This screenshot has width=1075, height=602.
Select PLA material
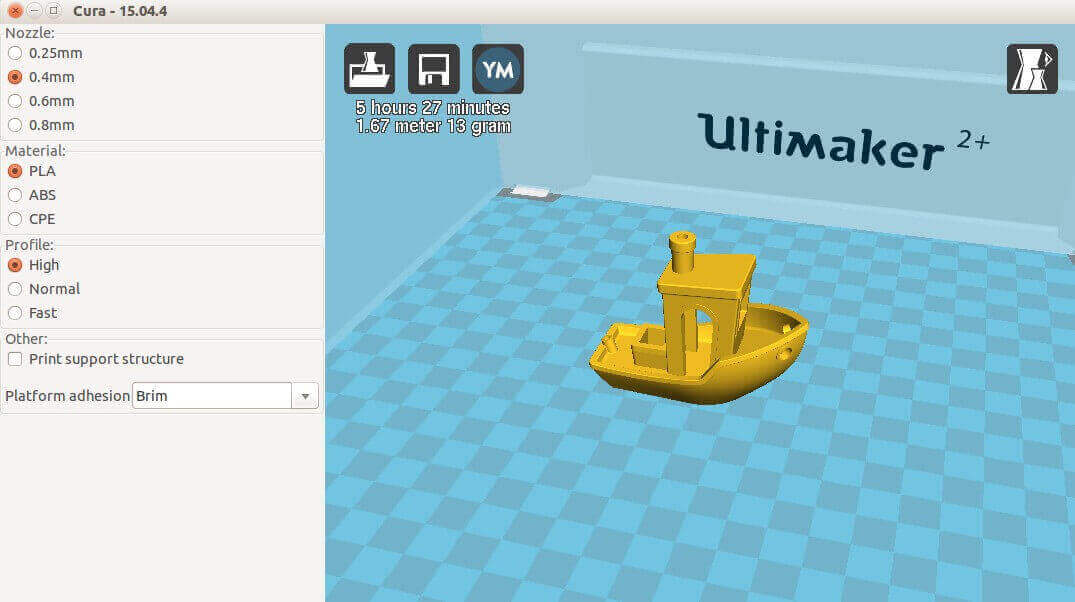point(15,171)
